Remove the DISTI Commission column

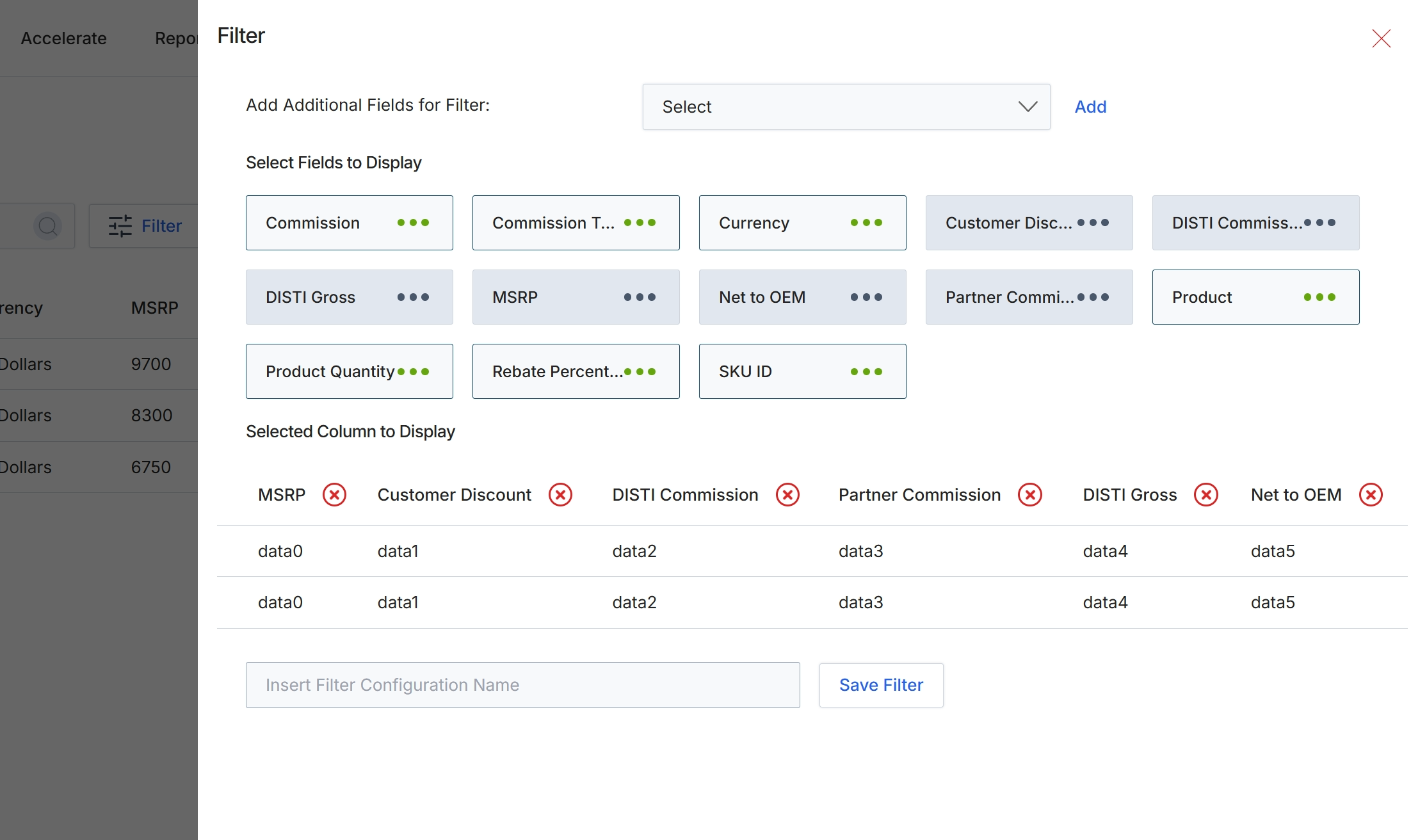[787, 495]
